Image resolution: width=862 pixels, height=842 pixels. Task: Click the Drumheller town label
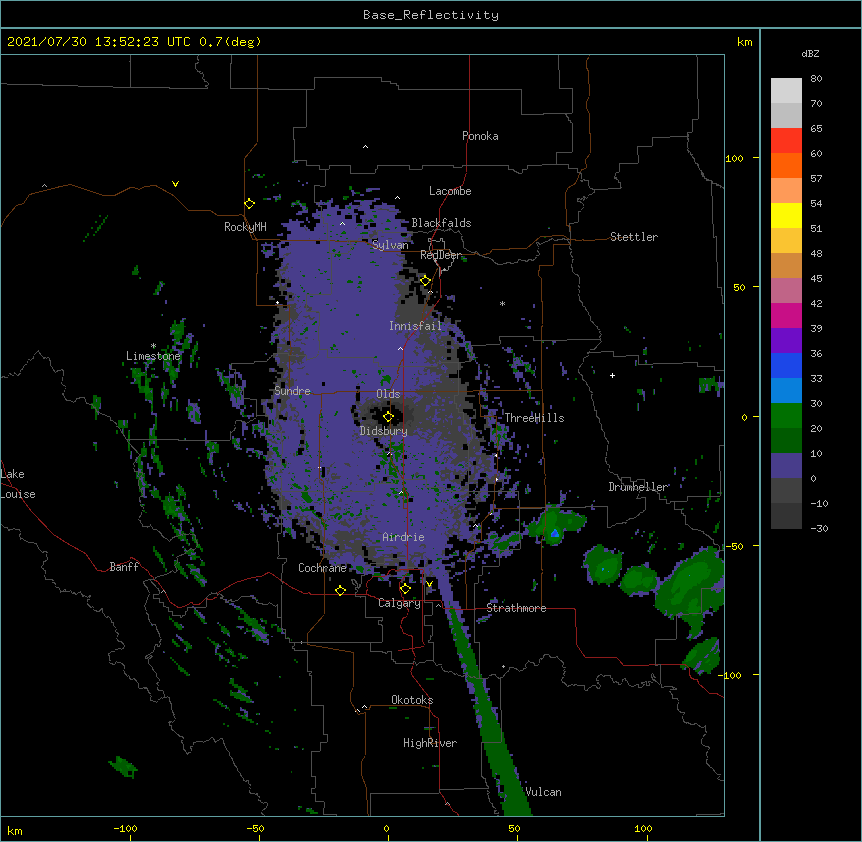pos(638,487)
